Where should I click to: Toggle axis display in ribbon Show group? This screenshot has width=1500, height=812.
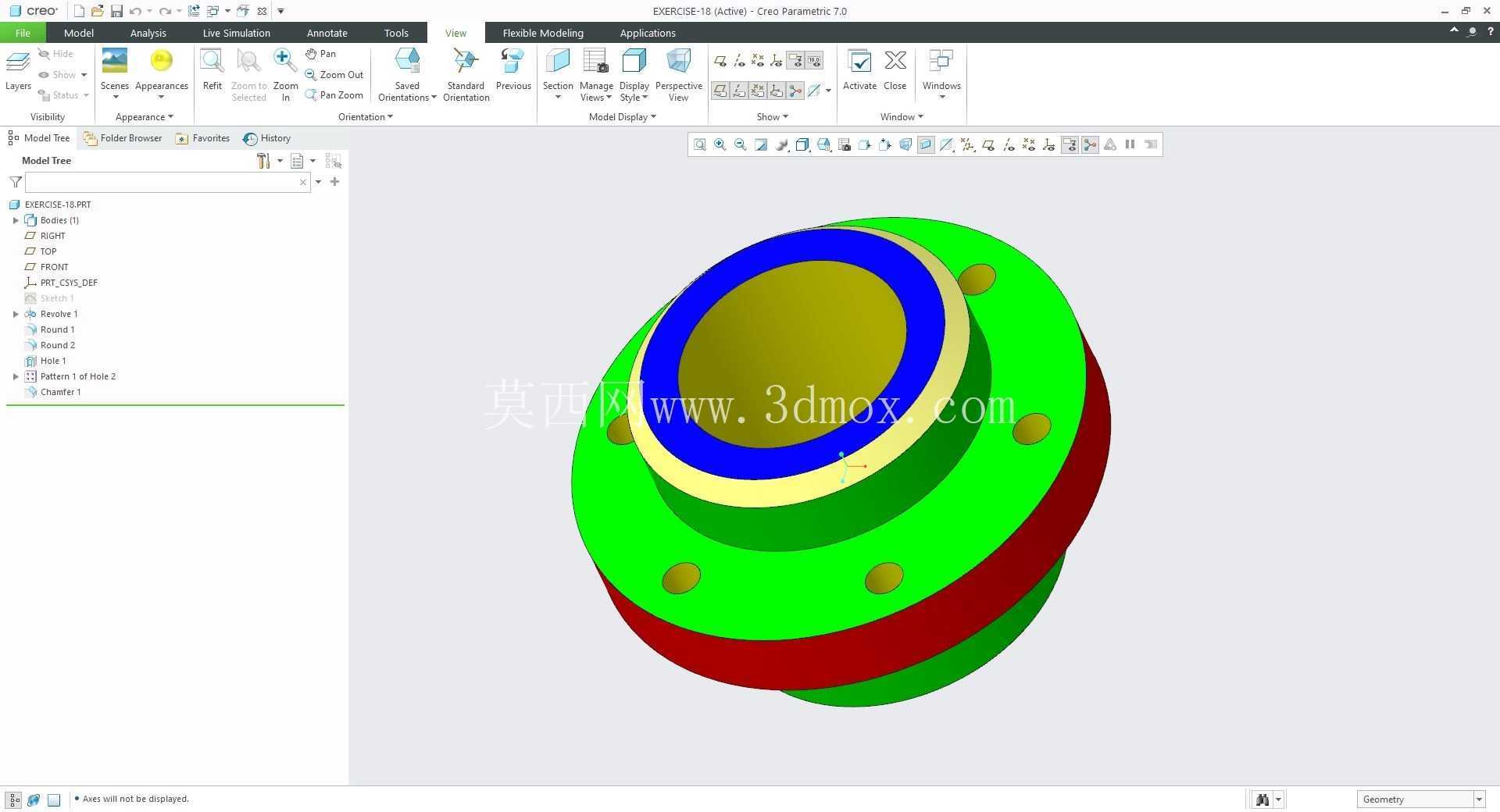pos(739,60)
